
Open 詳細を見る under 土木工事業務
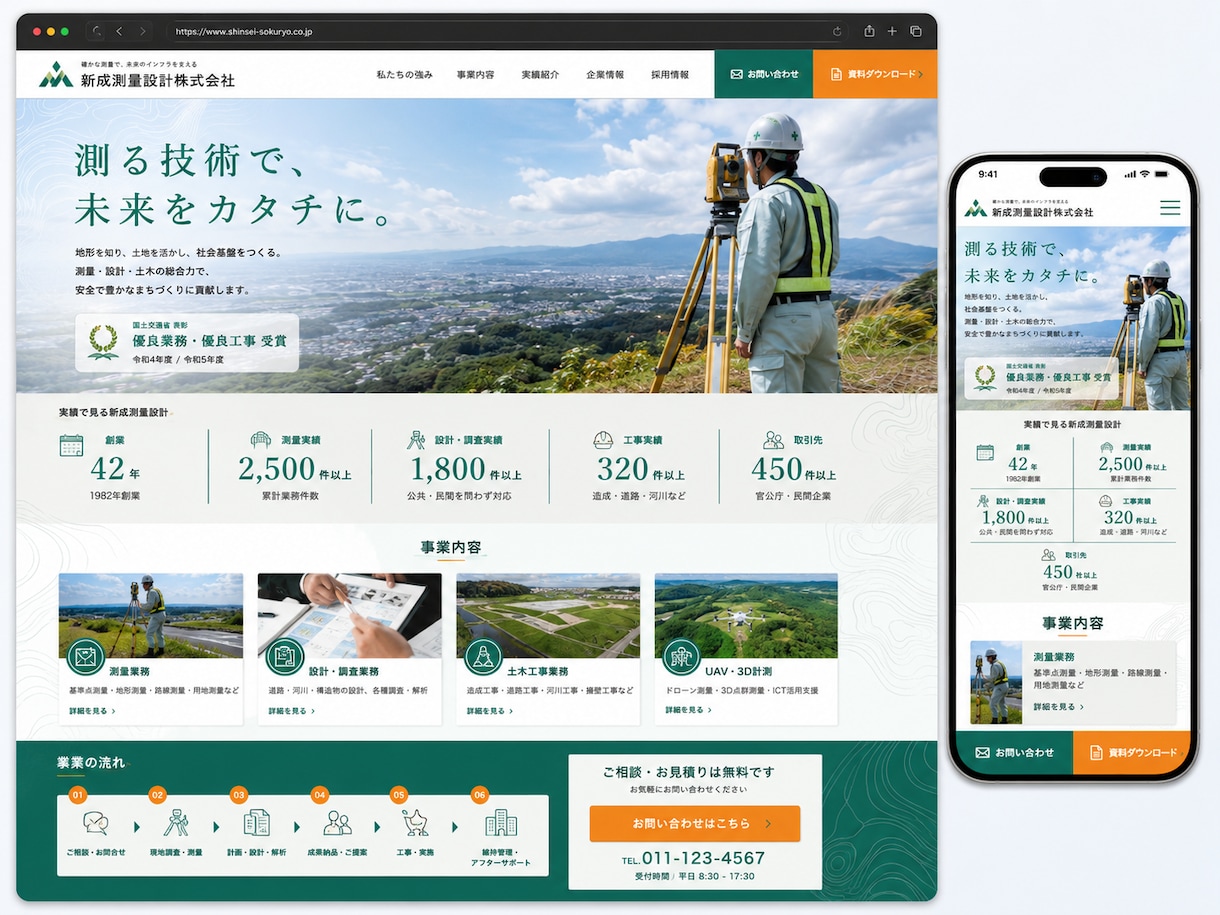(489, 711)
